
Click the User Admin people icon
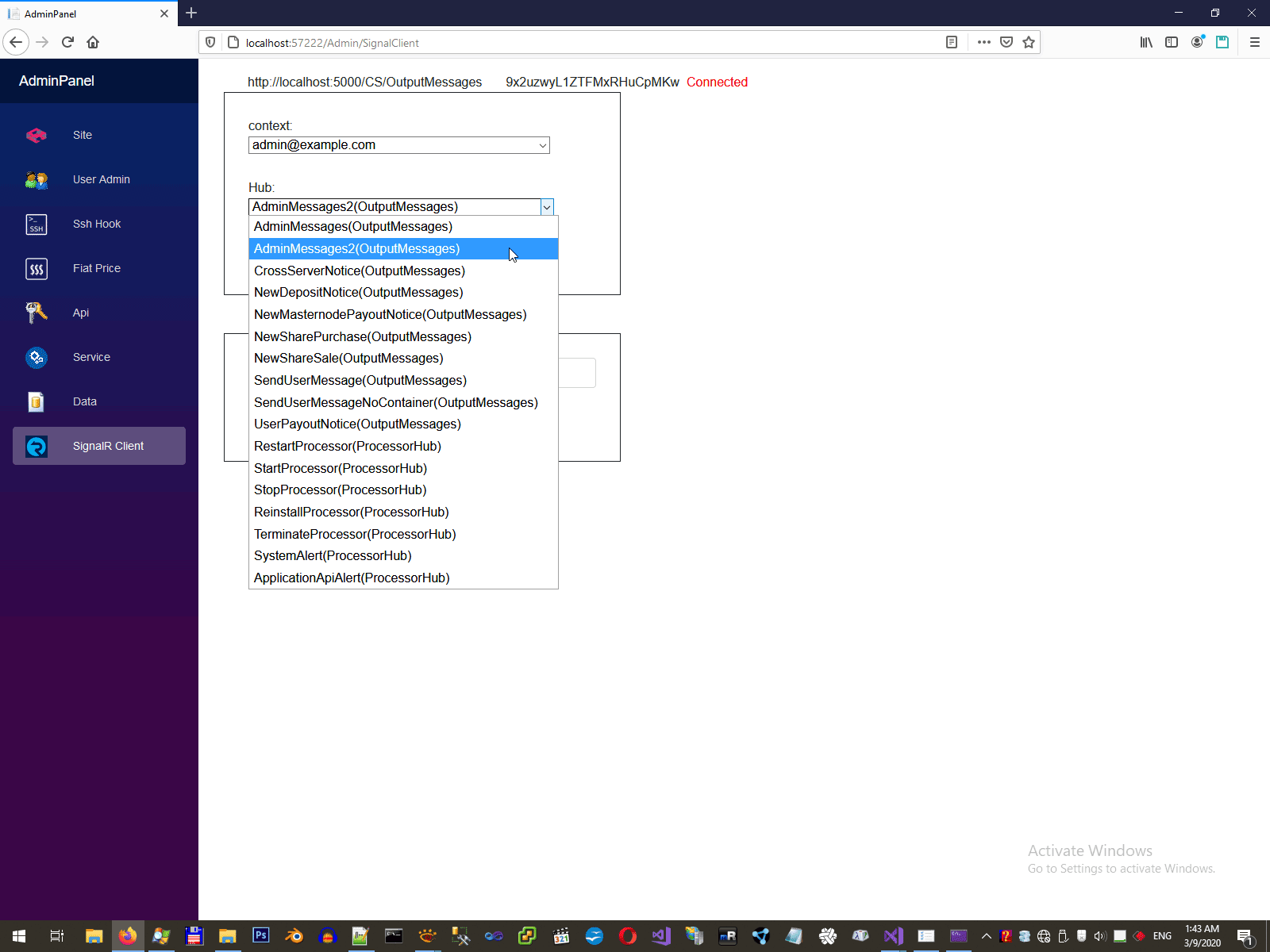(x=37, y=179)
